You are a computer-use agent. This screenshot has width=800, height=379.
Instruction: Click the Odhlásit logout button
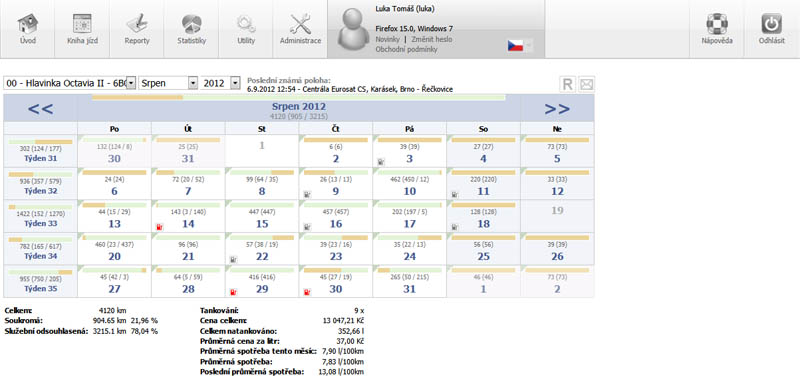tap(772, 29)
